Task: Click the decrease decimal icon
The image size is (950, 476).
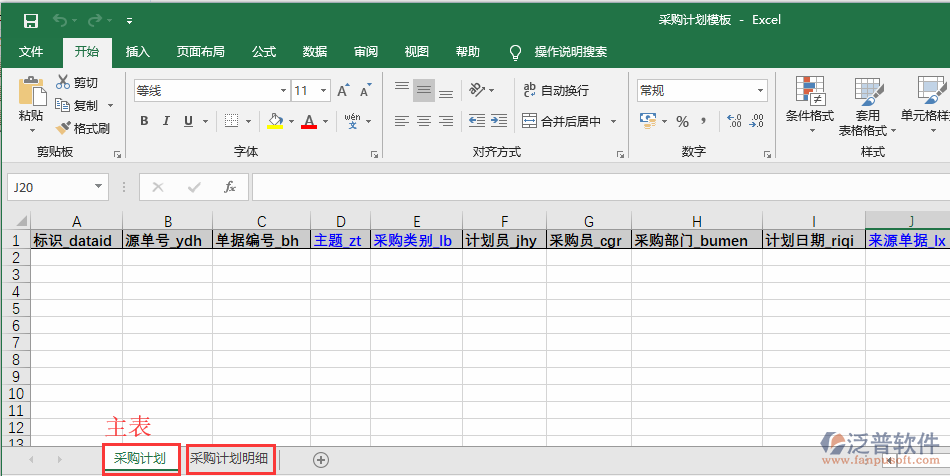Action: pos(756,121)
